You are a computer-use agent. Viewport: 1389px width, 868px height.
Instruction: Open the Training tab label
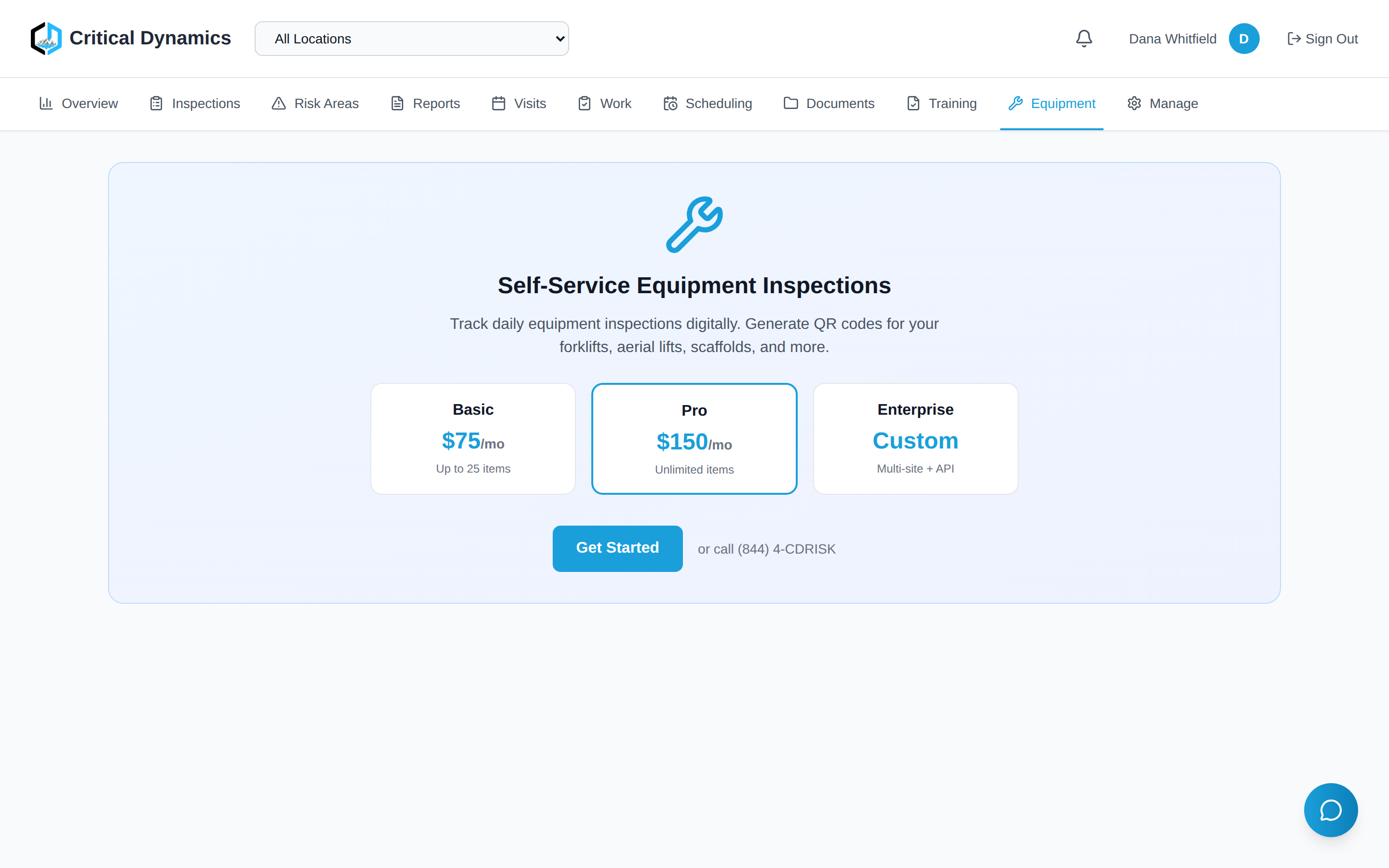pos(952,103)
